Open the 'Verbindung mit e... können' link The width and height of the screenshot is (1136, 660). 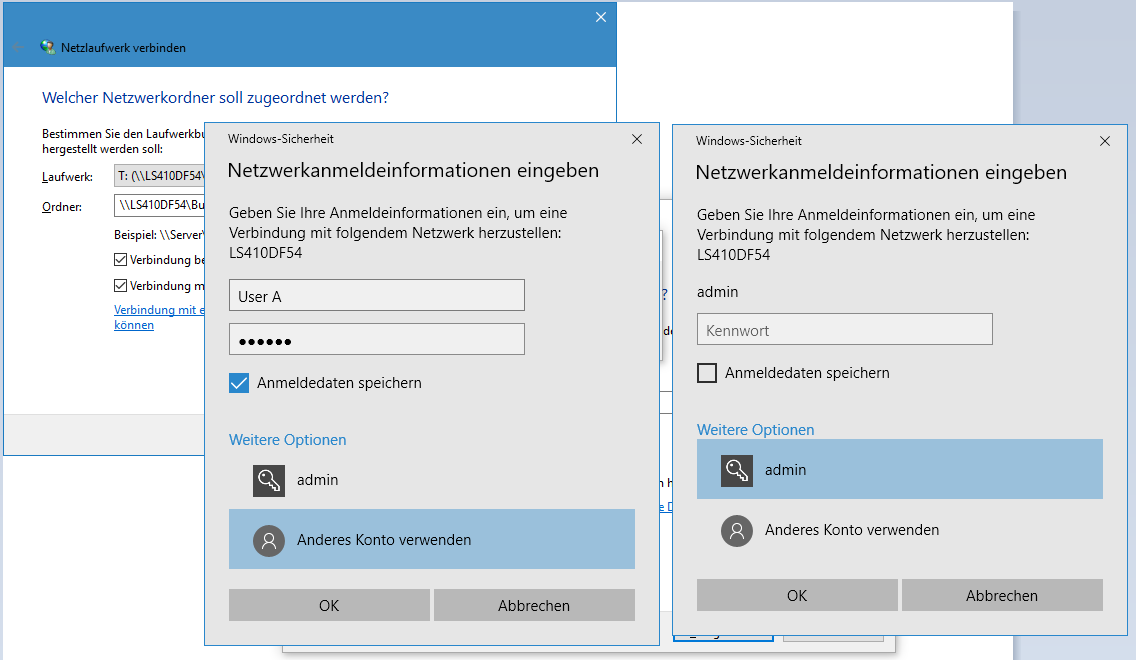coord(159,317)
